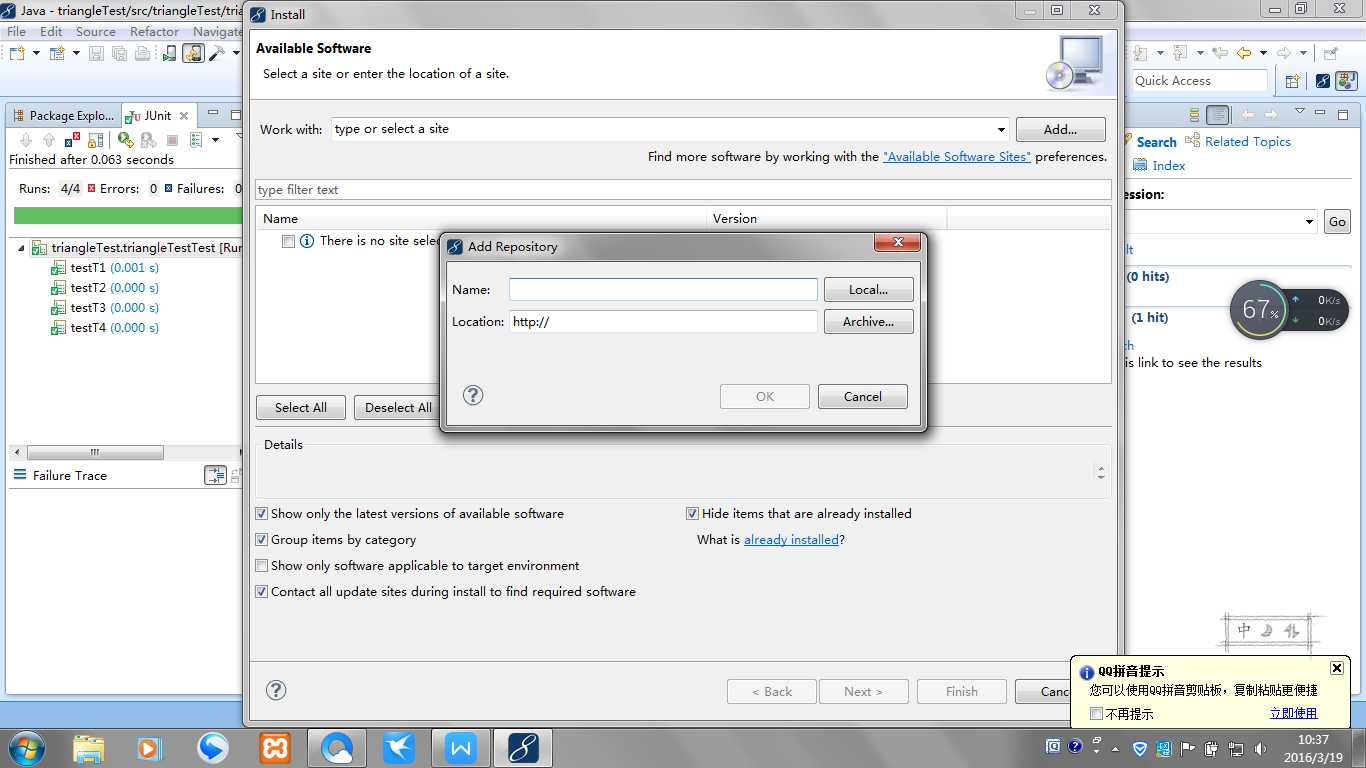
Task: Open the Windows Start button
Action: point(25,748)
